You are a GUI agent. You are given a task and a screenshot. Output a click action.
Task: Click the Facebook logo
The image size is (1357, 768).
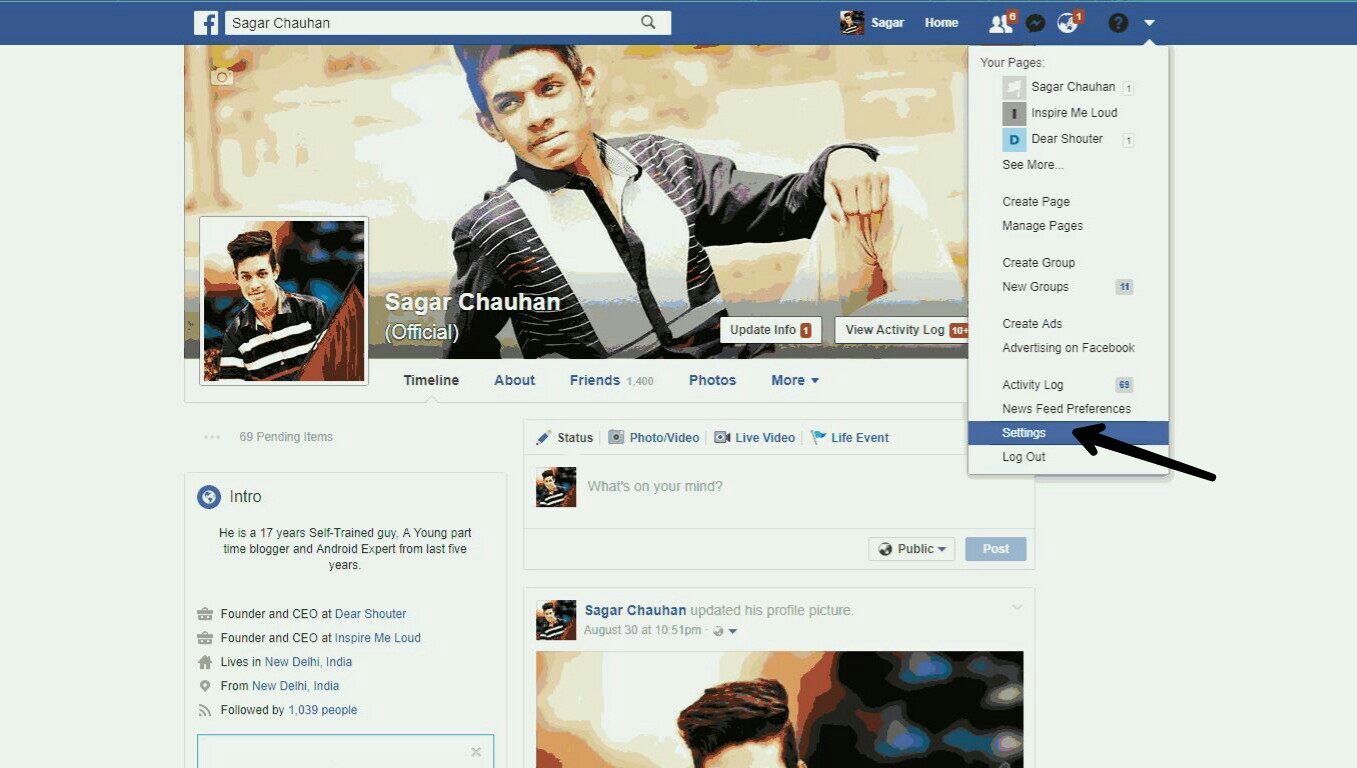click(x=206, y=21)
